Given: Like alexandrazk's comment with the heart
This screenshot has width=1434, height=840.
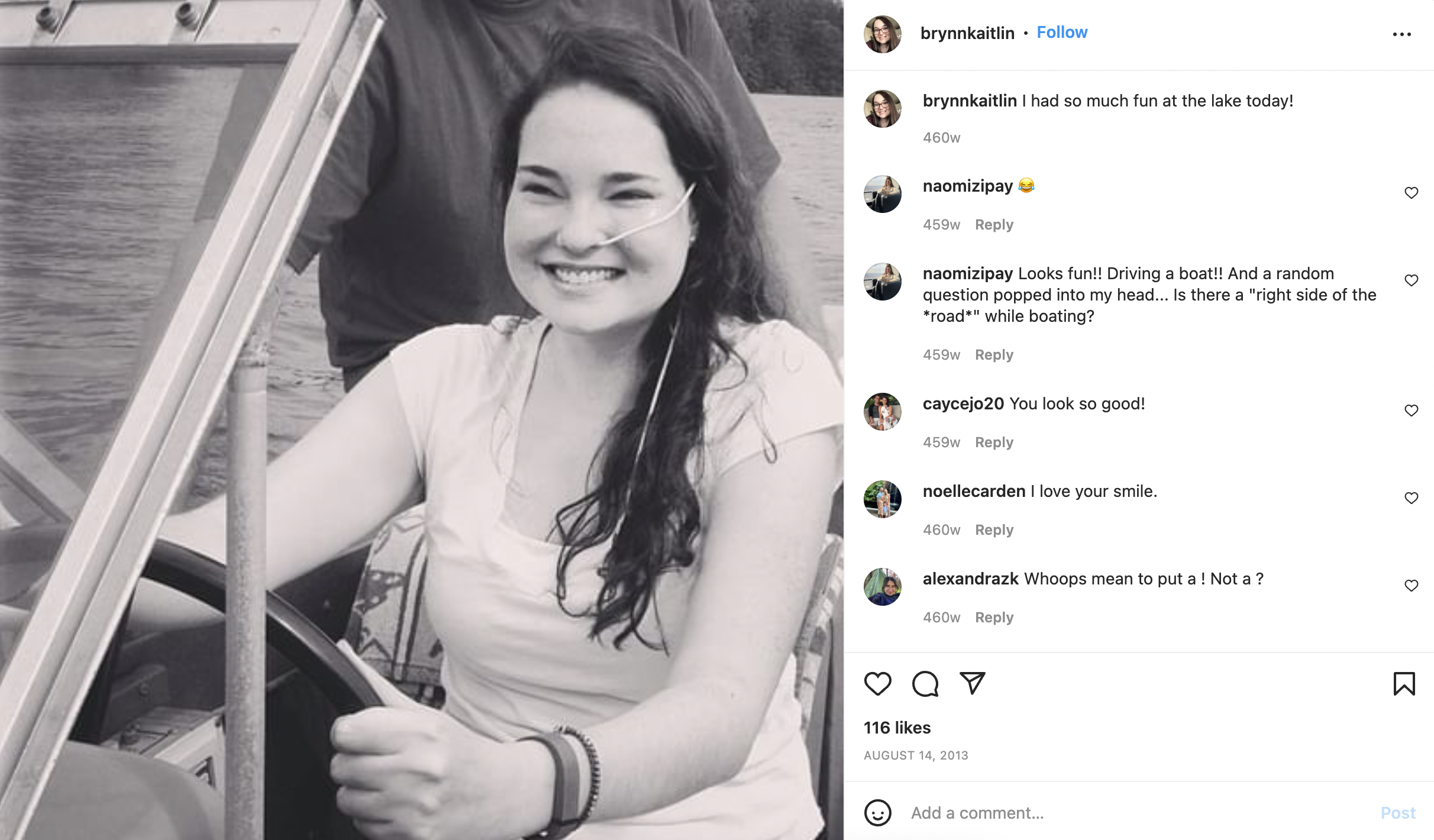Looking at the screenshot, I should (1411, 586).
